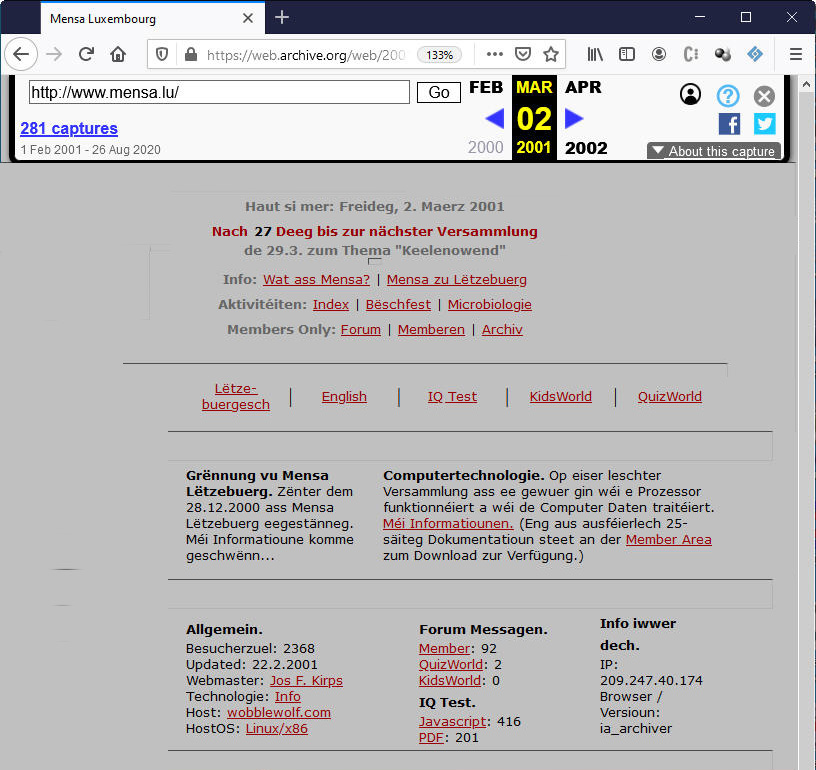Open page actions three-dot menu
The height and width of the screenshot is (770, 816).
pos(494,54)
